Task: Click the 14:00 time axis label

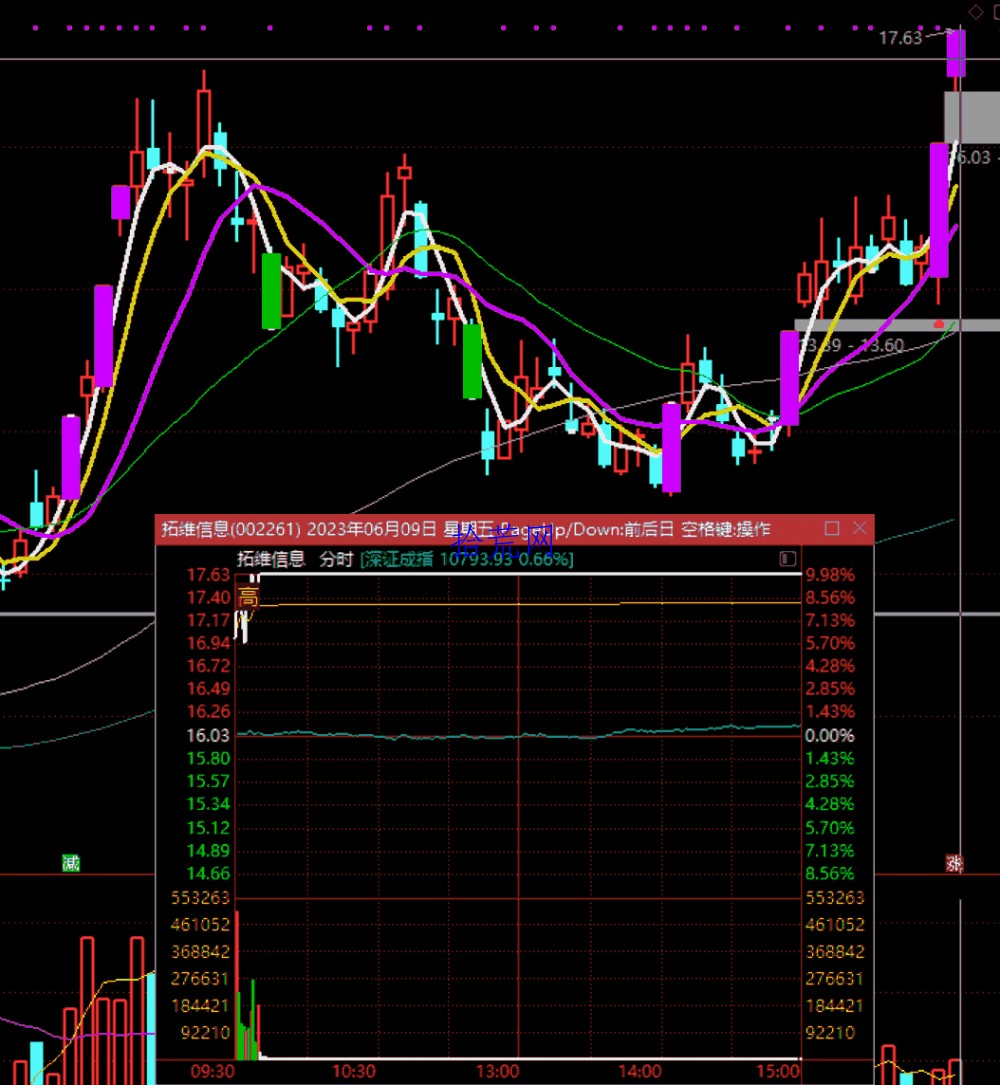Action: 639,1071
